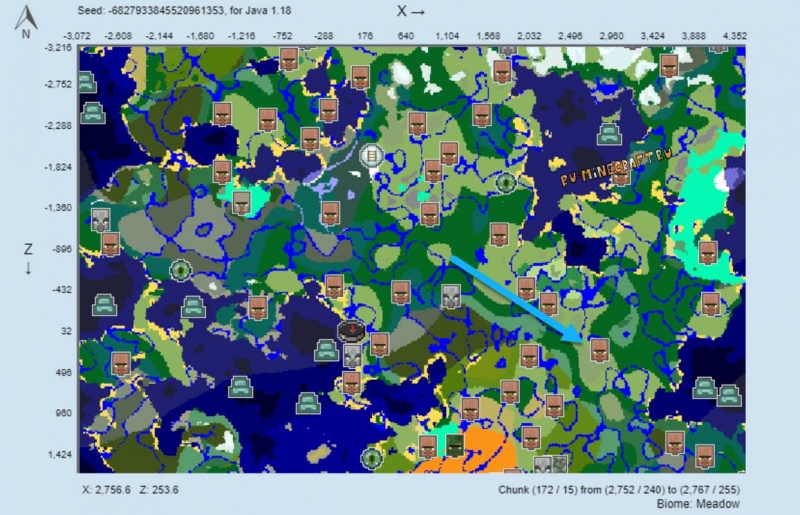Click the 'Biome: Meadow' status text
This screenshot has width=800, height=515.
click(698, 504)
